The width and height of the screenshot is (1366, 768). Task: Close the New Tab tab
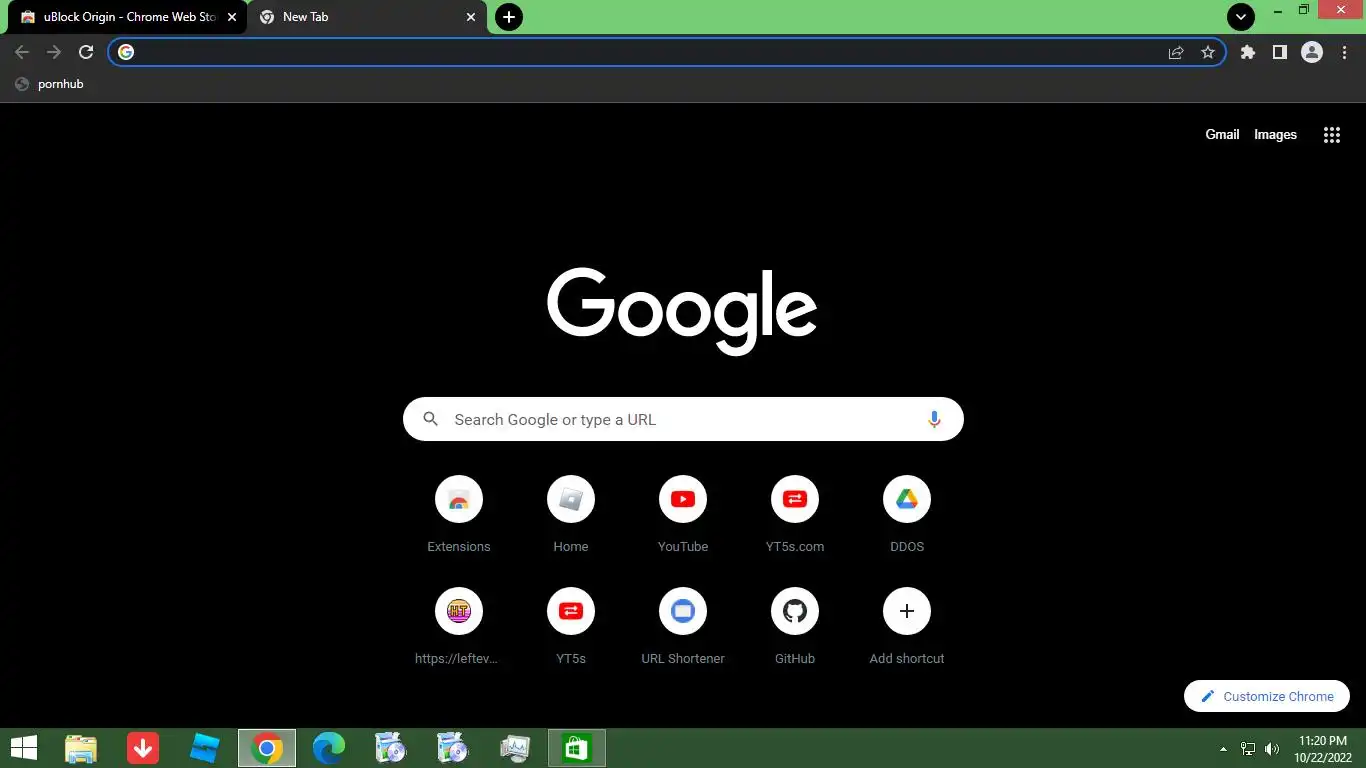pos(471,17)
